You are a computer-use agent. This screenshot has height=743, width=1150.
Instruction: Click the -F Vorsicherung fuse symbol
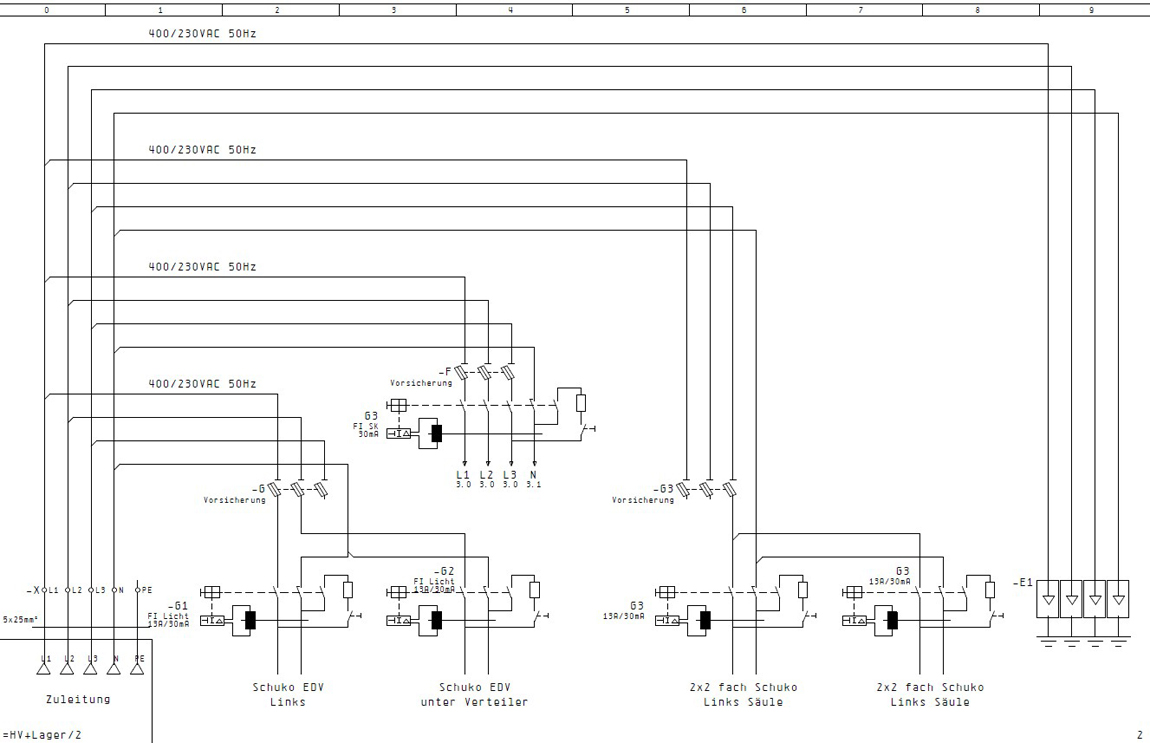pyautogui.click(x=487, y=373)
